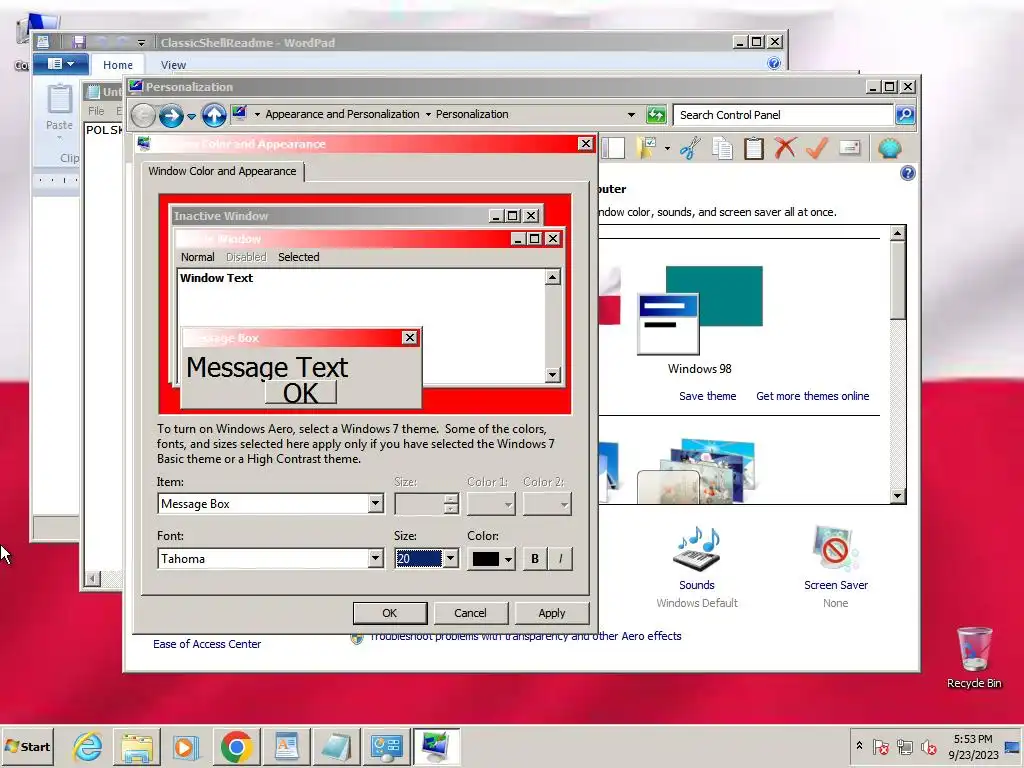1024x768 pixels.
Task: Open the Sounds settings icon
Action: point(697,549)
